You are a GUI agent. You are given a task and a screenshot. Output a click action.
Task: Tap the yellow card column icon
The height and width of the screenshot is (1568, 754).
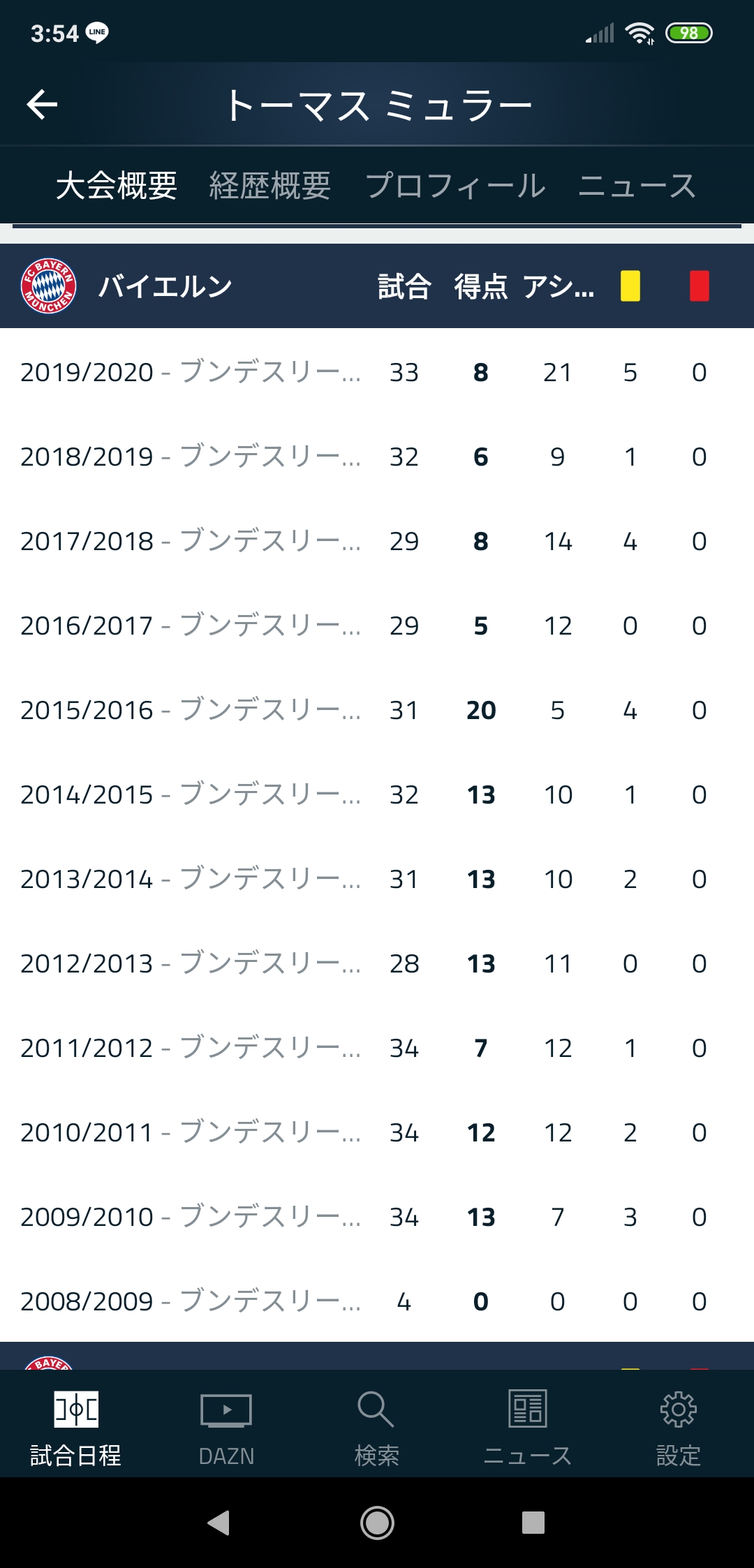630,286
